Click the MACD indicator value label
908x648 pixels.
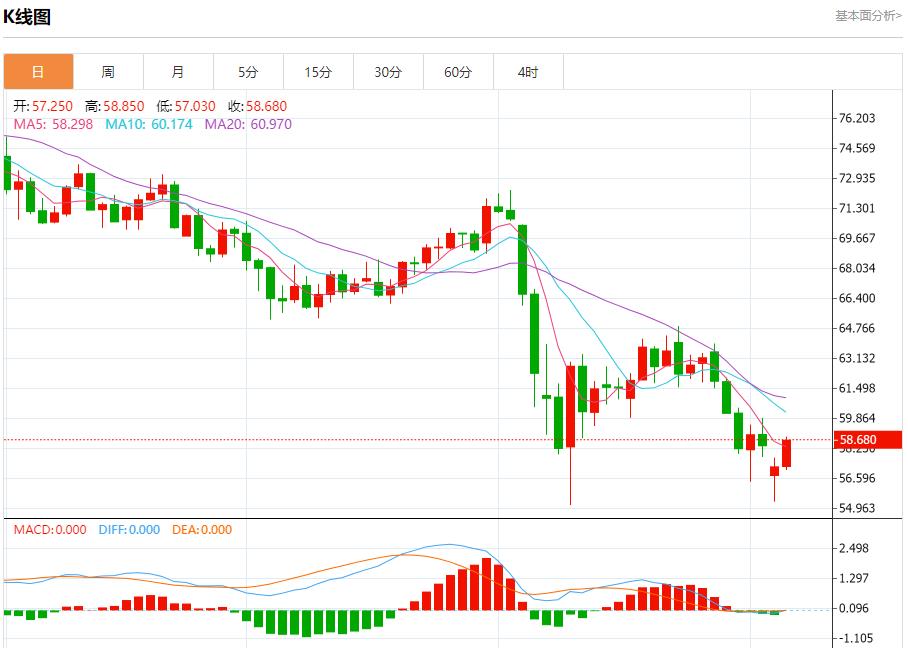[x=50, y=530]
